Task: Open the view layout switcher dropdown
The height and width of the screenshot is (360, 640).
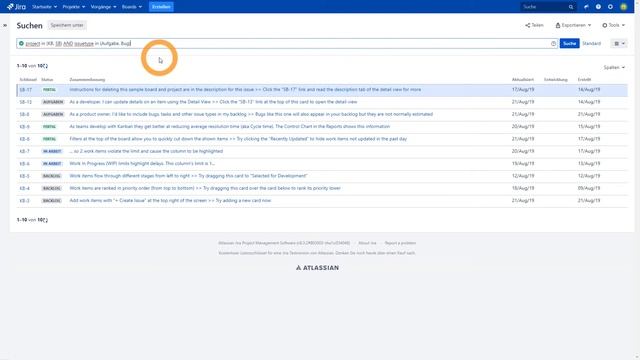Action: (x=619, y=43)
